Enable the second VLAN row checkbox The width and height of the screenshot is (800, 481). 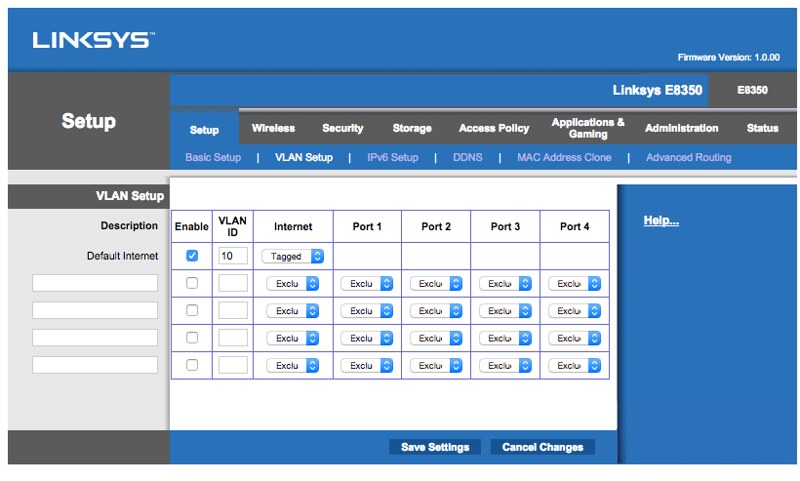coord(192,283)
